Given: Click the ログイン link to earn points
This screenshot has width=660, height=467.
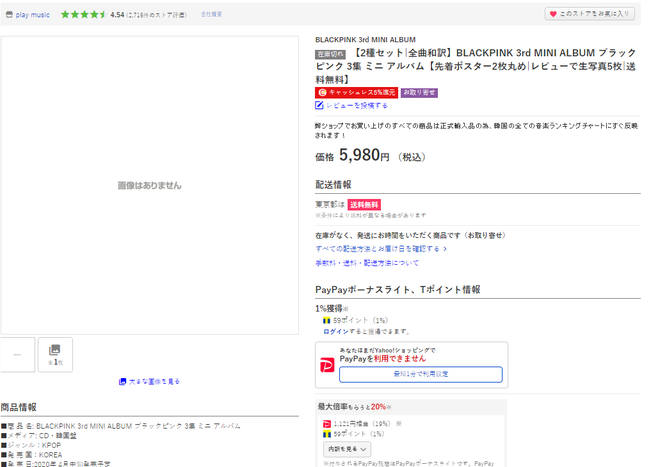Looking at the screenshot, I should click(x=336, y=331).
